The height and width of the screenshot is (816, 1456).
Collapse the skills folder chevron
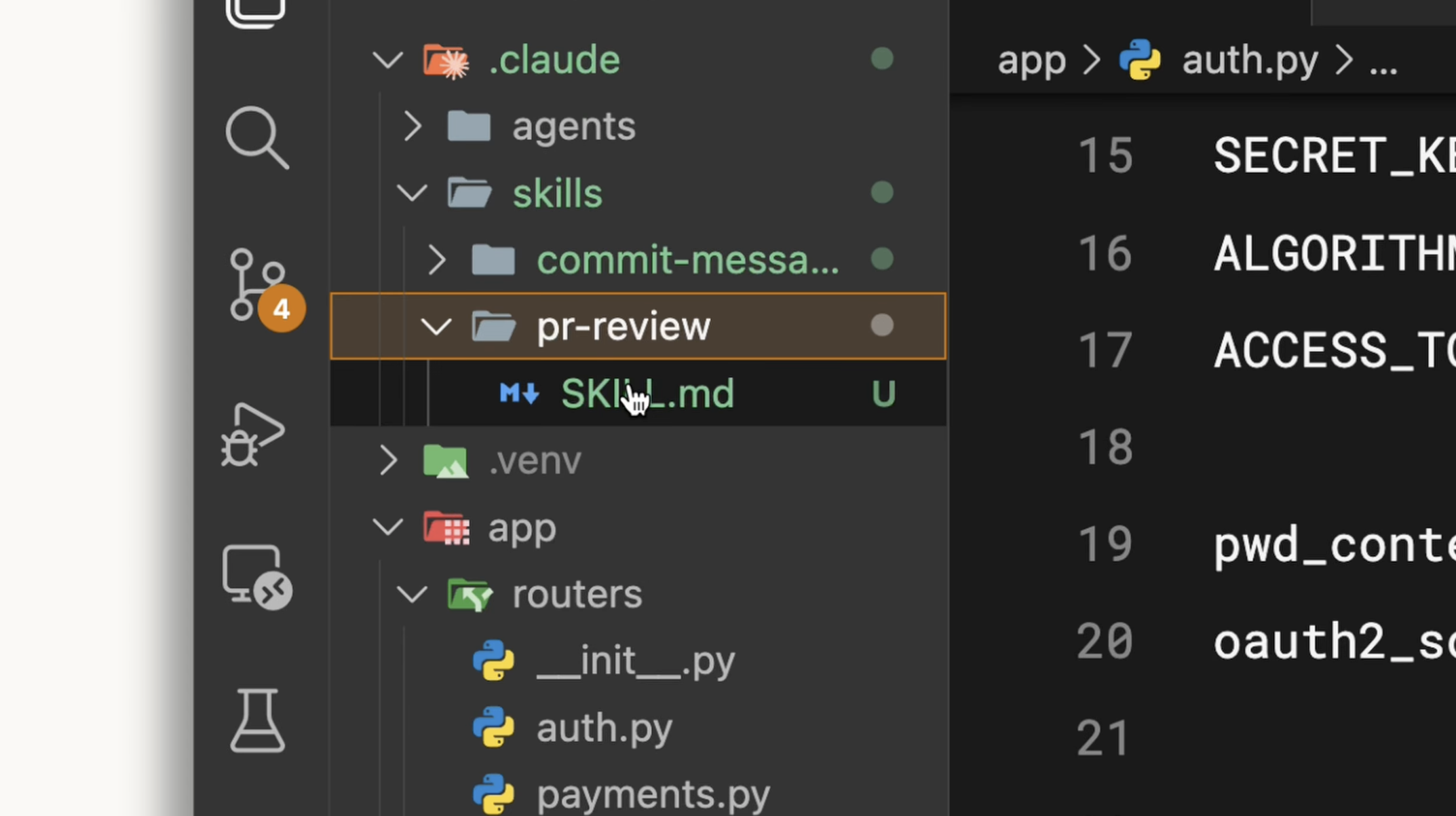pos(412,193)
